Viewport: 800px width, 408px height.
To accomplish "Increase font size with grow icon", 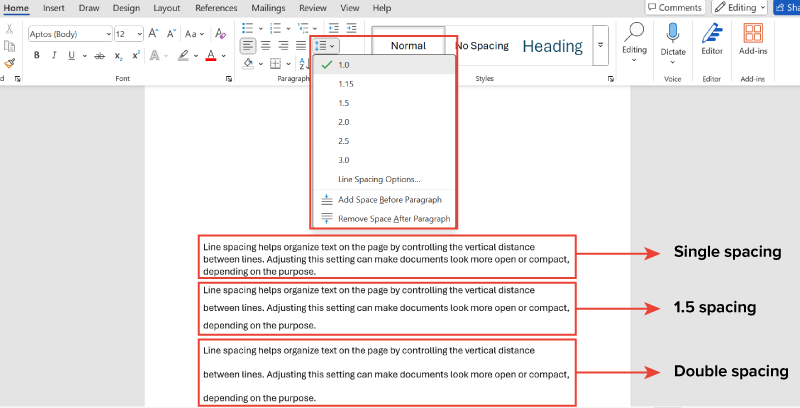I will [x=153, y=34].
